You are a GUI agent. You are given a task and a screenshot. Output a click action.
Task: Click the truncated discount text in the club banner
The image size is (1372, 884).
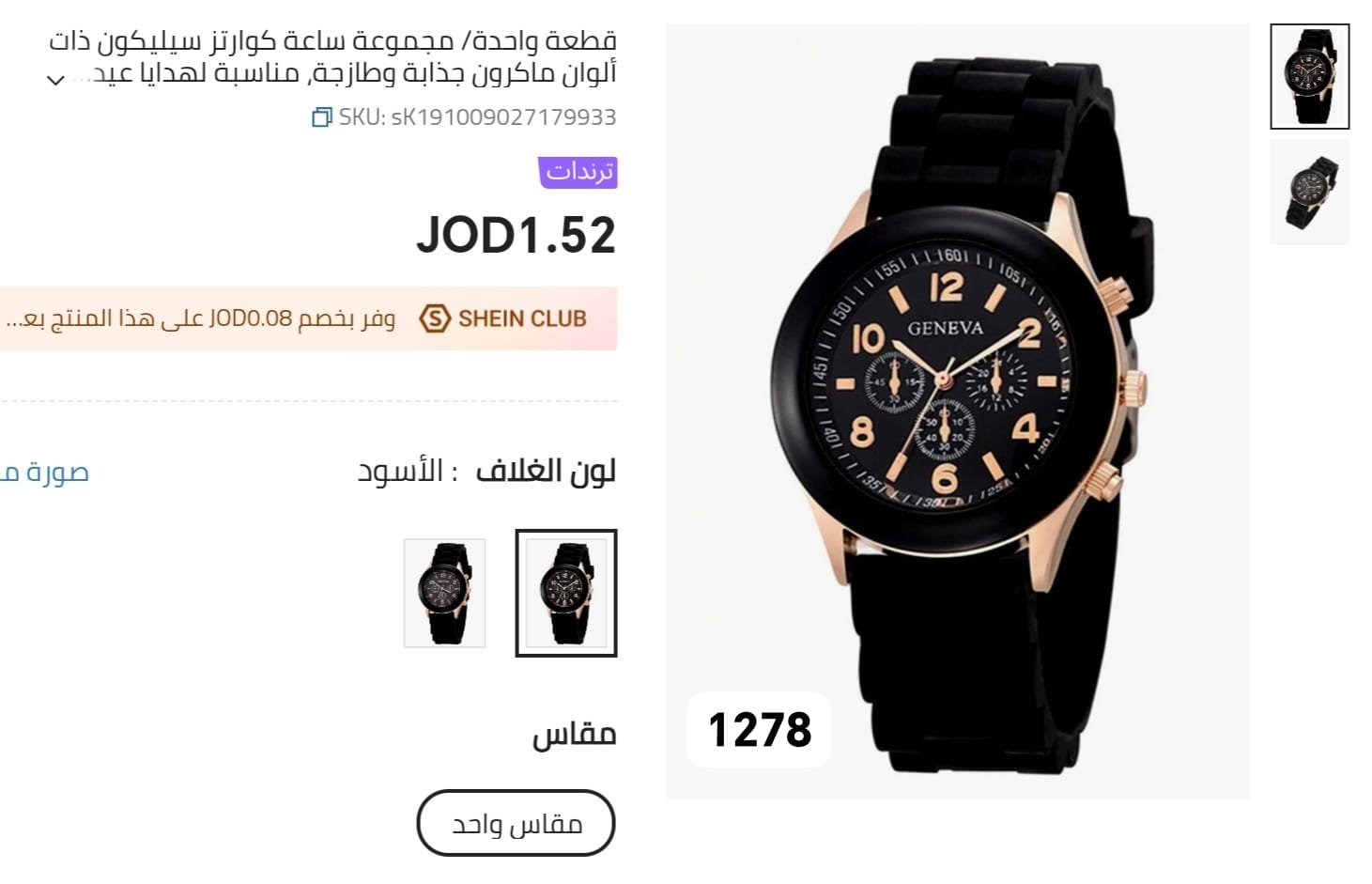point(201,318)
